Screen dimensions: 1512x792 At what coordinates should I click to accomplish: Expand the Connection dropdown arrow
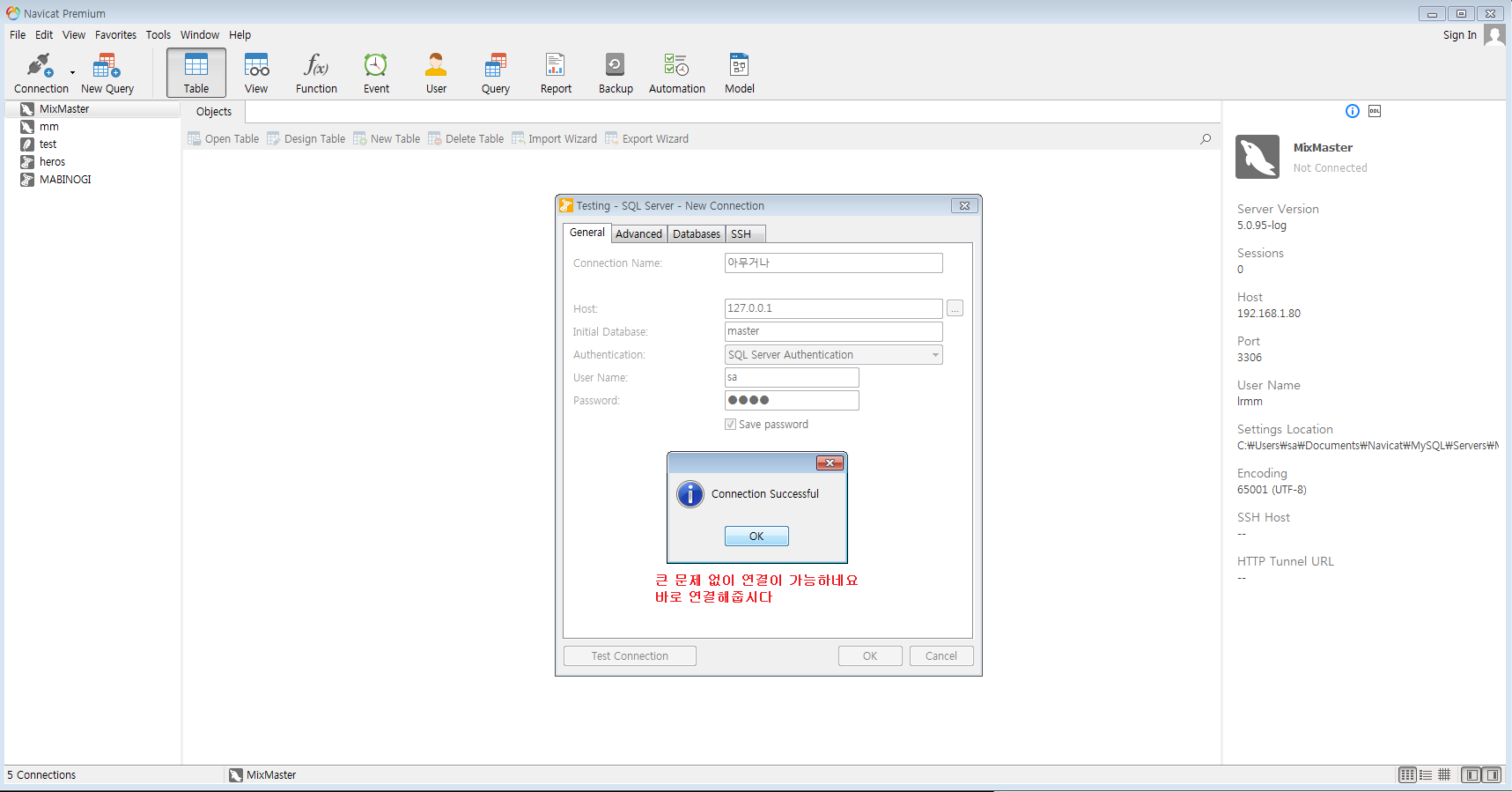(x=72, y=73)
